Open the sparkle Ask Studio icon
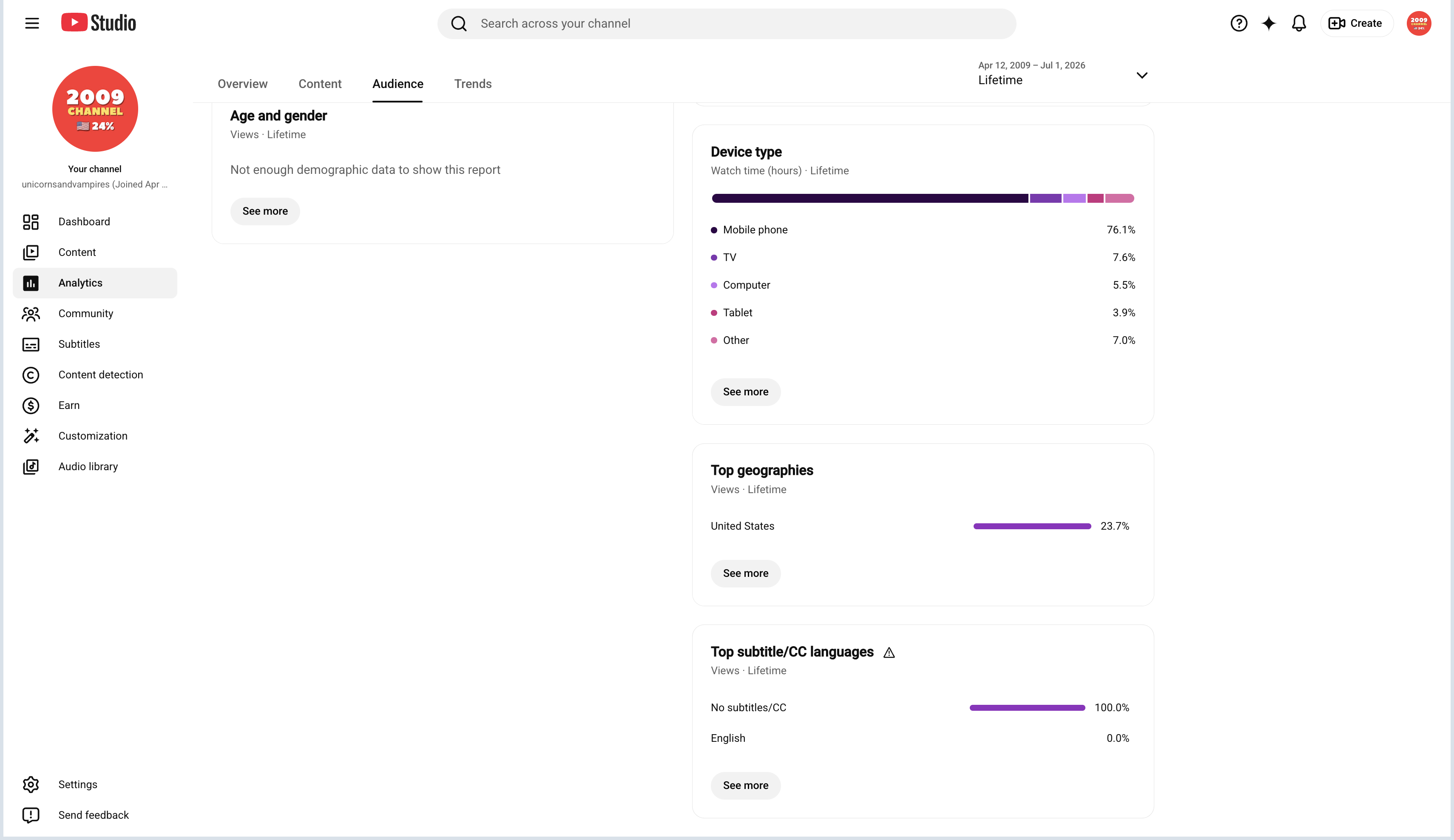 pos(1269,23)
